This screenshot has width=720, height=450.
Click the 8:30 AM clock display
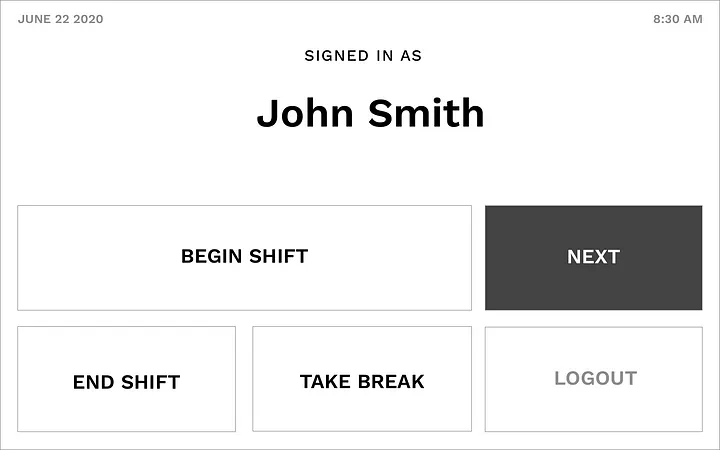click(677, 19)
